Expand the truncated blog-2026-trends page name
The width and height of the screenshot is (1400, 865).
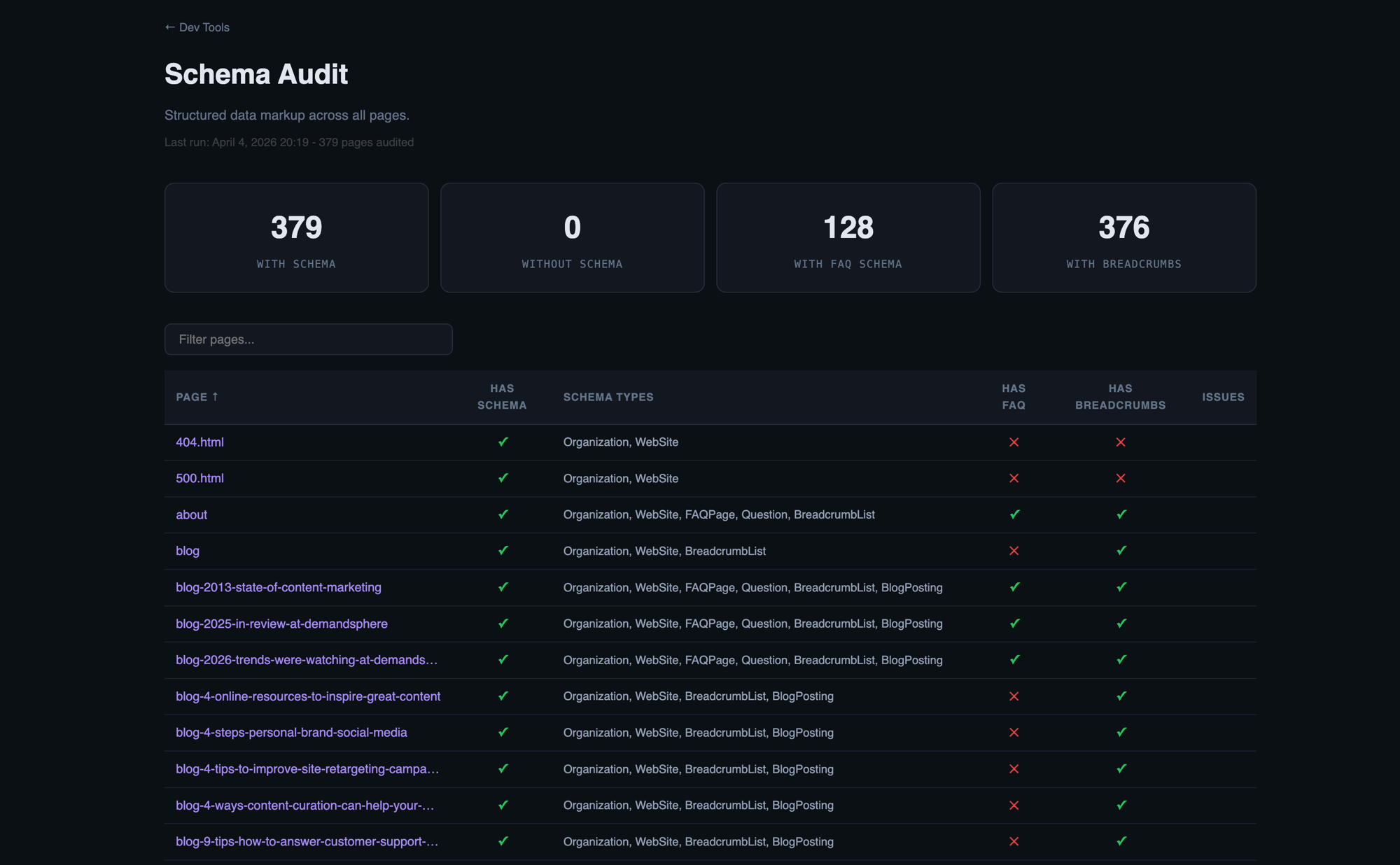point(307,659)
